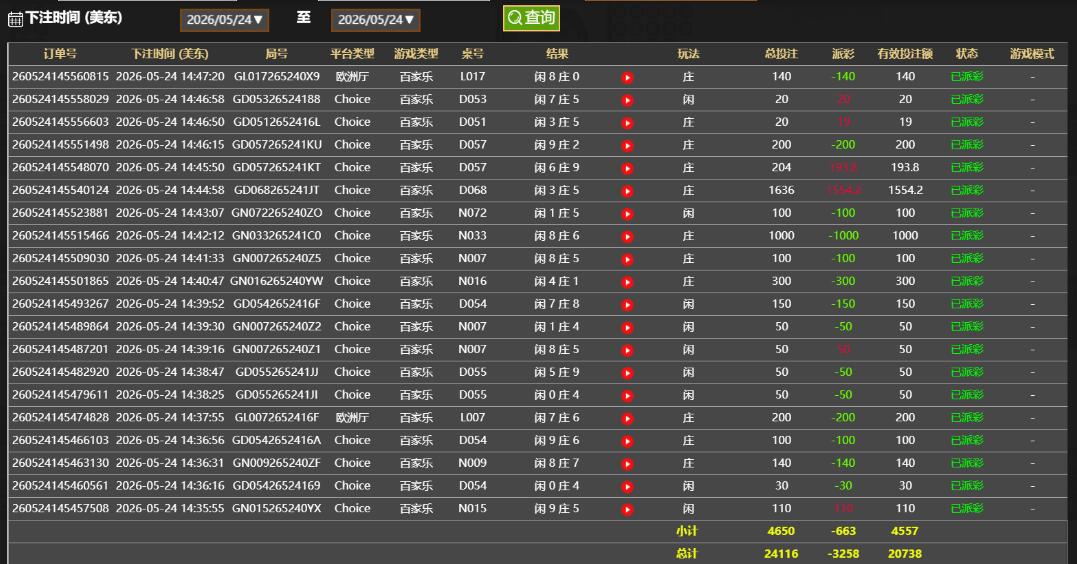Click table number N015
Screen dimensions: 1077x564
[x=473, y=508]
